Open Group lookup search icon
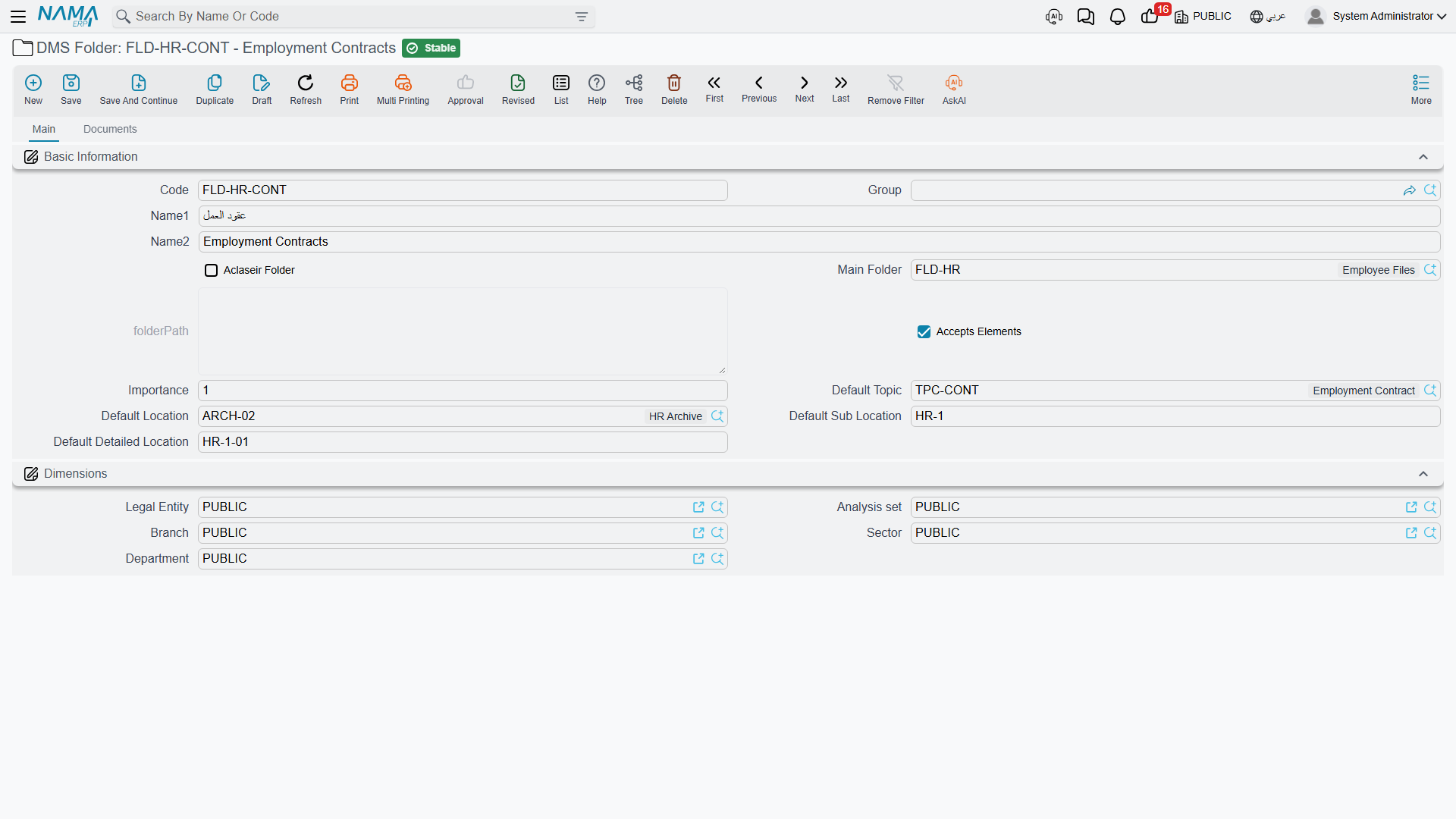Image resolution: width=1456 pixels, height=819 pixels. pyautogui.click(x=1430, y=190)
